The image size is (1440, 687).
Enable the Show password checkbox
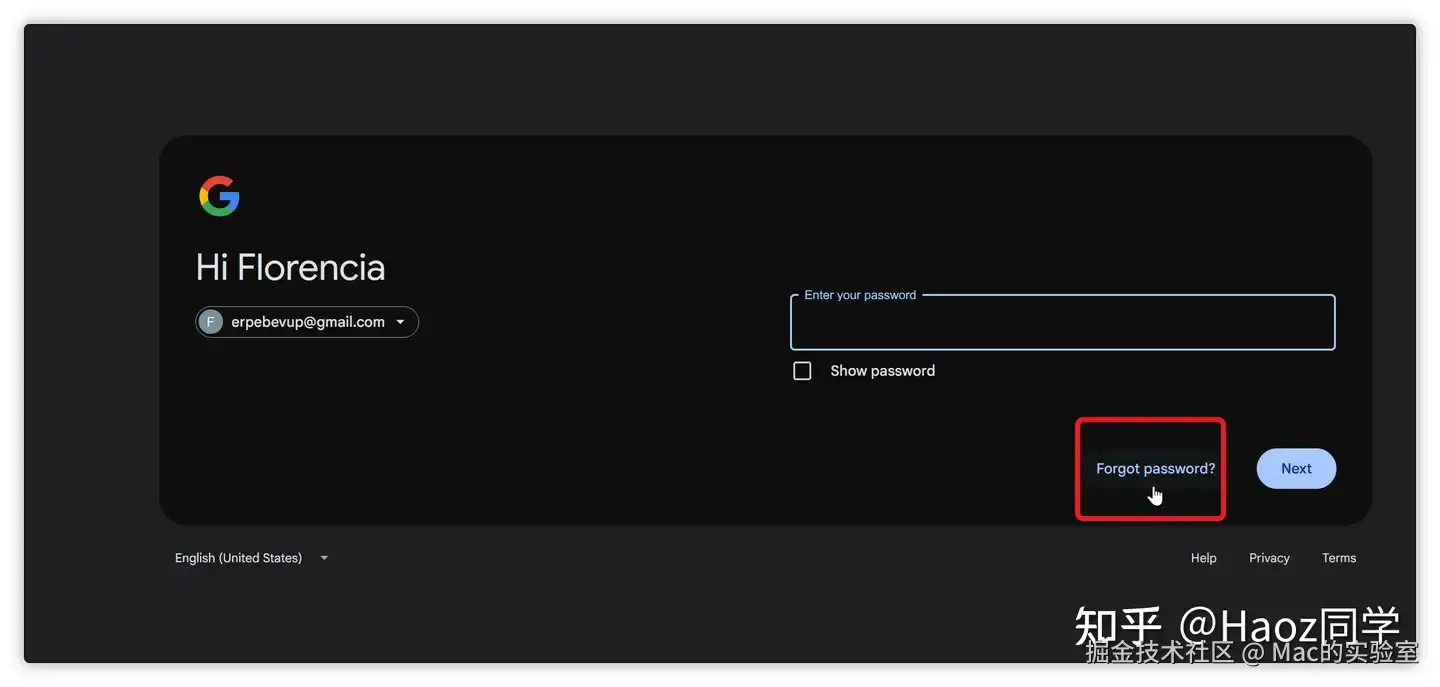click(x=802, y=371)
